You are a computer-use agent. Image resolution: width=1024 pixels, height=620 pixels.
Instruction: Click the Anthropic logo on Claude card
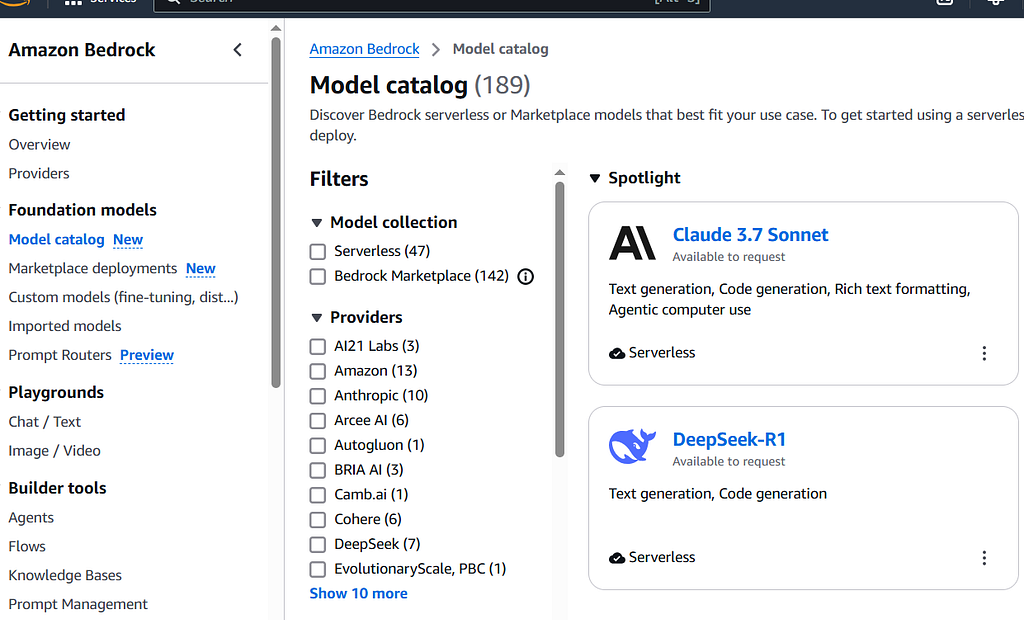click(632, 243)
